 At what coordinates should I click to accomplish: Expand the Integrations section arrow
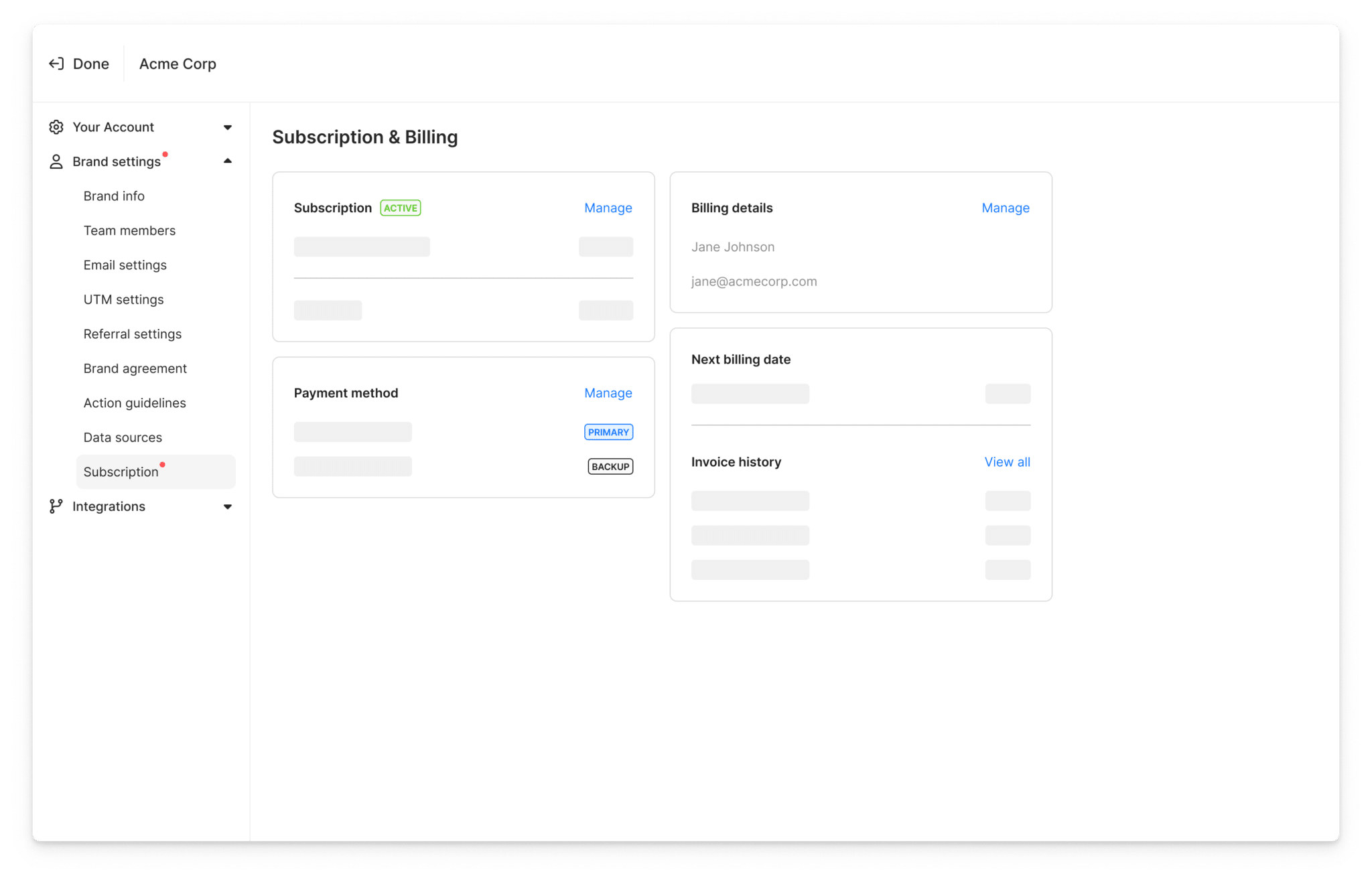pyautogui.click(x=228, y=507)
